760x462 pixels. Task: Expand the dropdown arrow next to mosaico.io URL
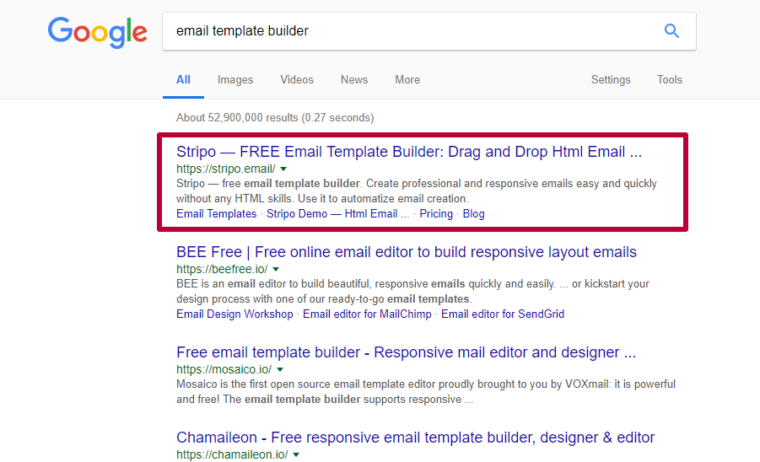coord(280,370)
